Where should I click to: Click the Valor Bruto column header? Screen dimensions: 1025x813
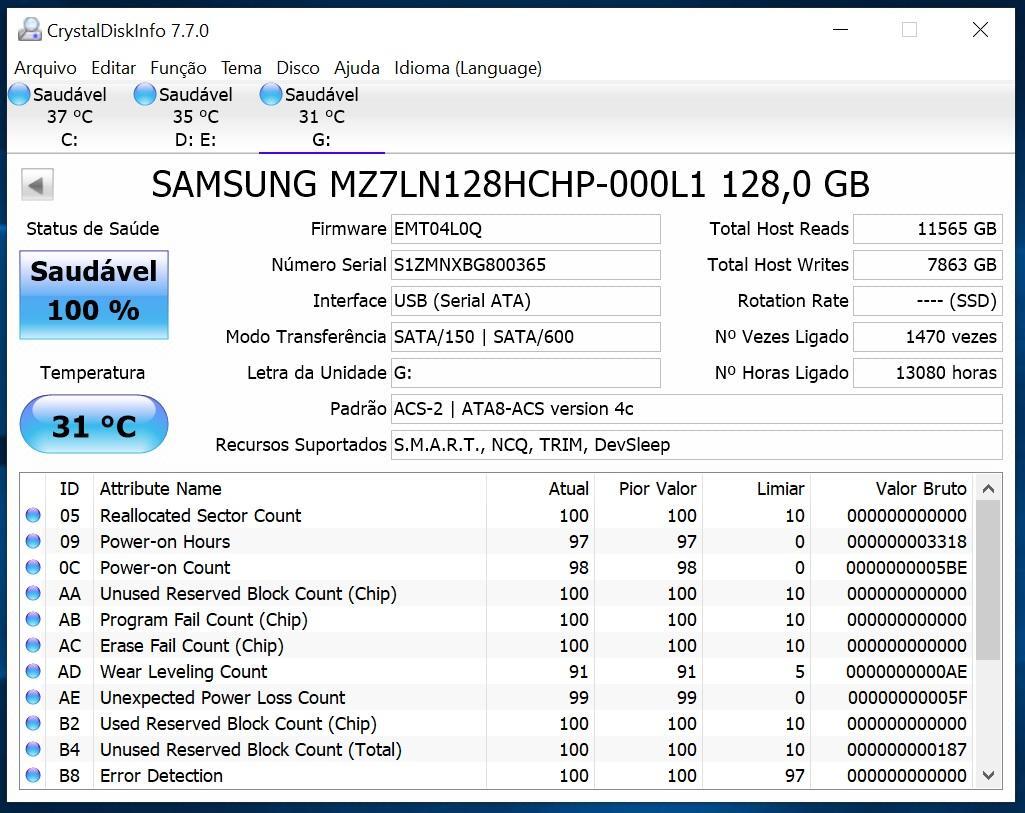pyautogui.click(x=892, y=489)
